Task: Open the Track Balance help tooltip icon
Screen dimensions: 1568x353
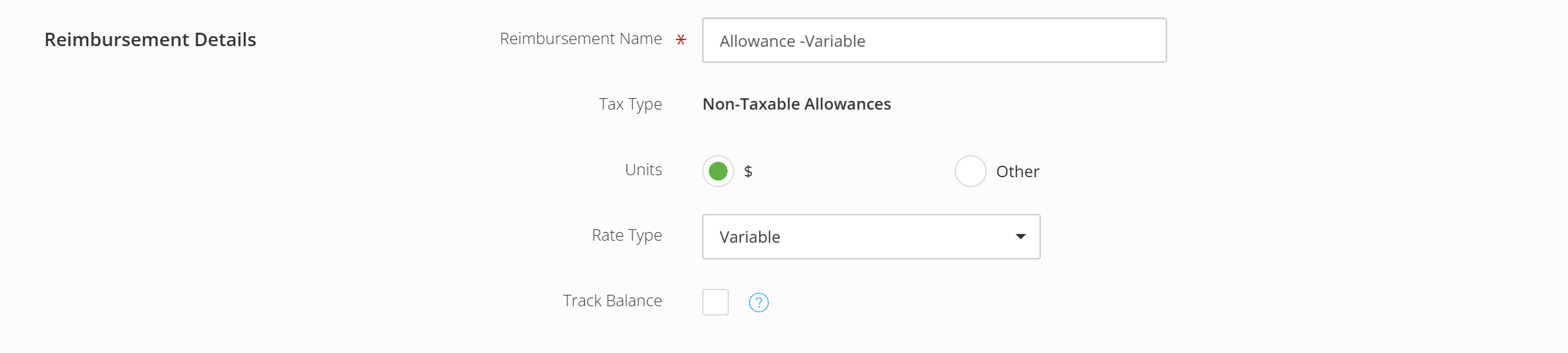Action: coord(758,303)
